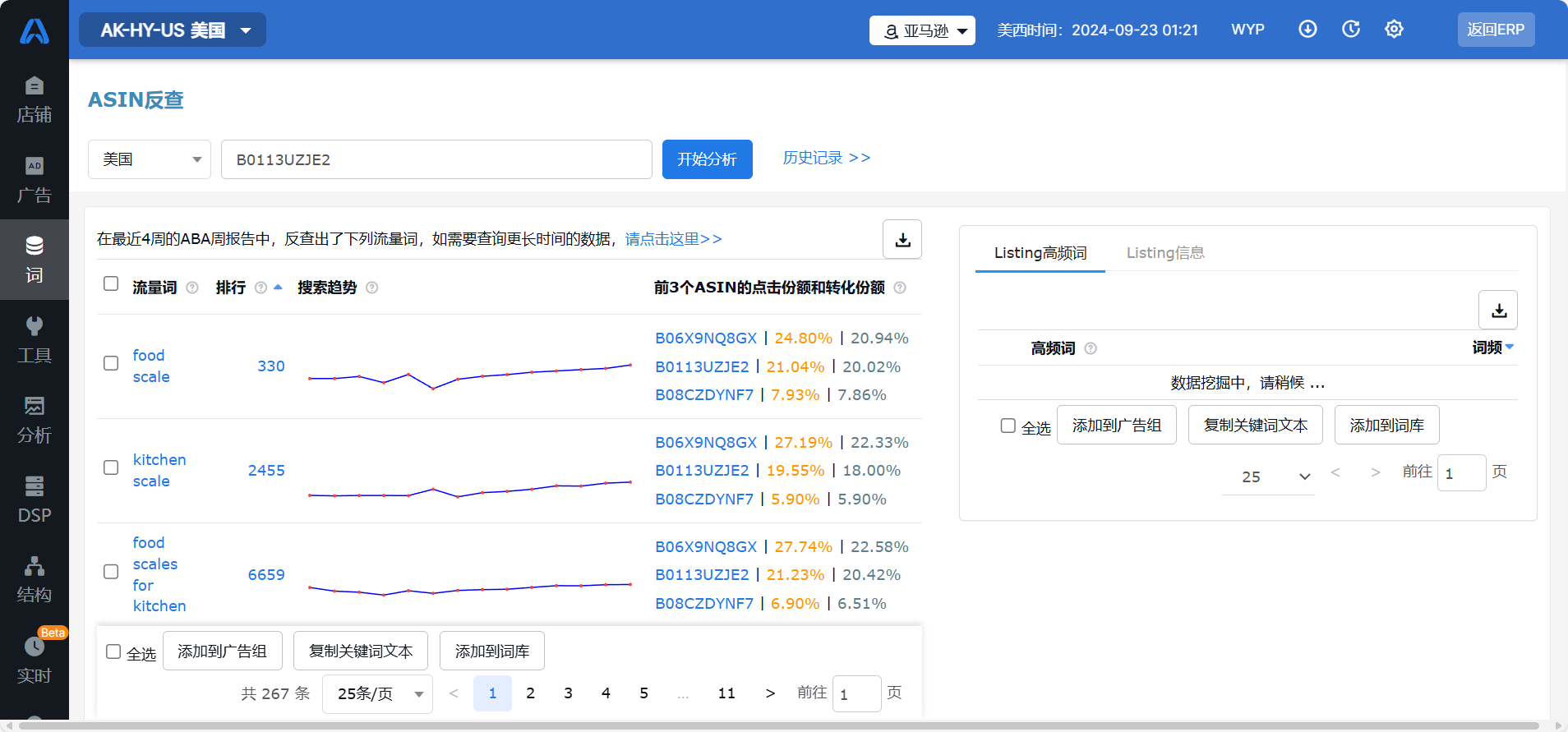The height and width of the screenshot is (732, 1568).
Task: Check the food scales for kitchen checkbox
Action: coord(111,572)
